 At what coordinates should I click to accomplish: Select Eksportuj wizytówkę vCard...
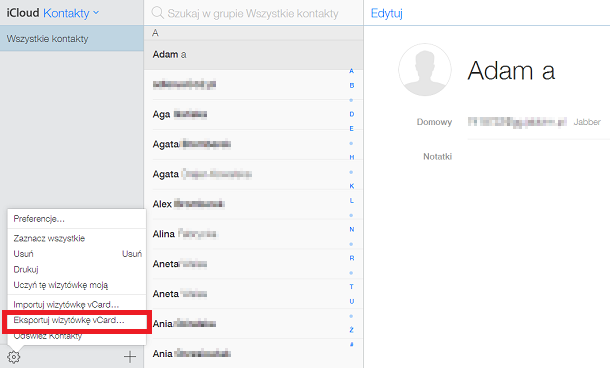tap(77, 320)
